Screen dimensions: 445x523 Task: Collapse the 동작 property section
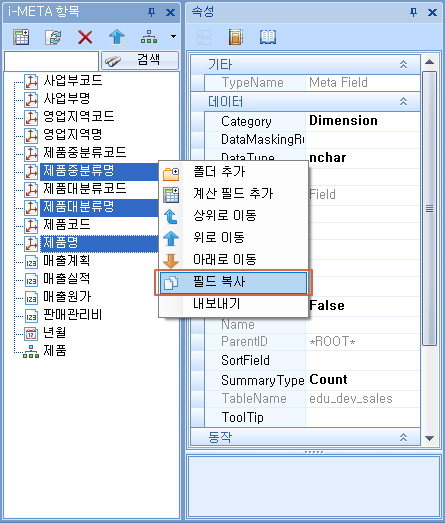[x=403, y=437]
